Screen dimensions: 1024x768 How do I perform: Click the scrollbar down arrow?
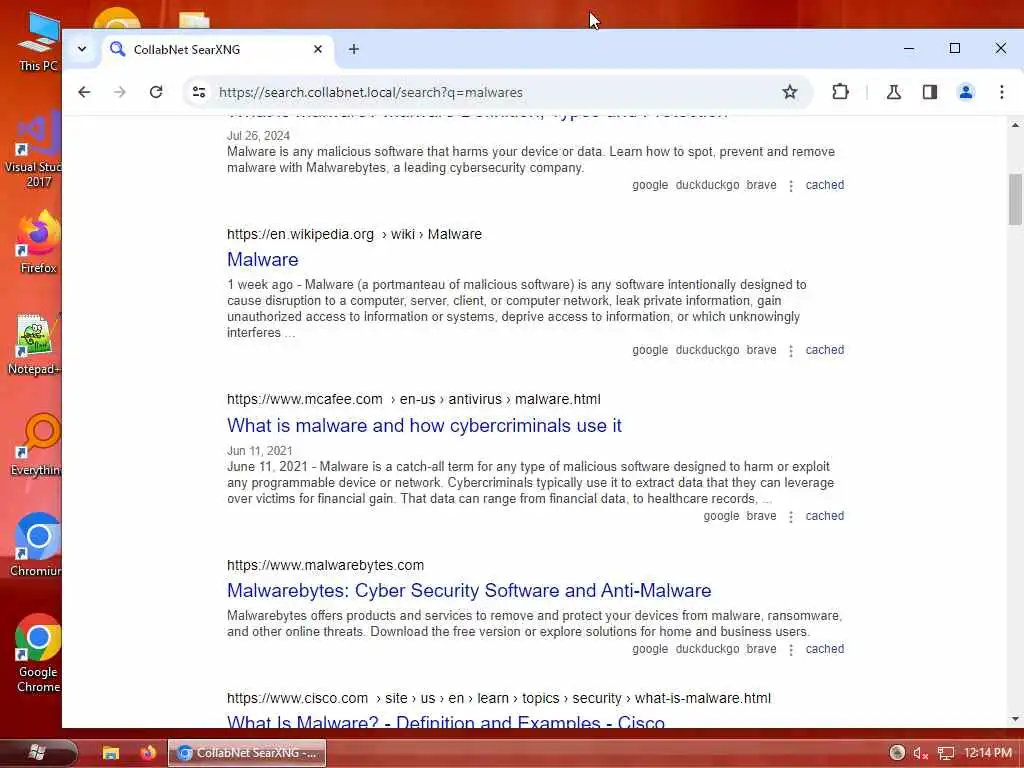click(x=1015, y=720)
